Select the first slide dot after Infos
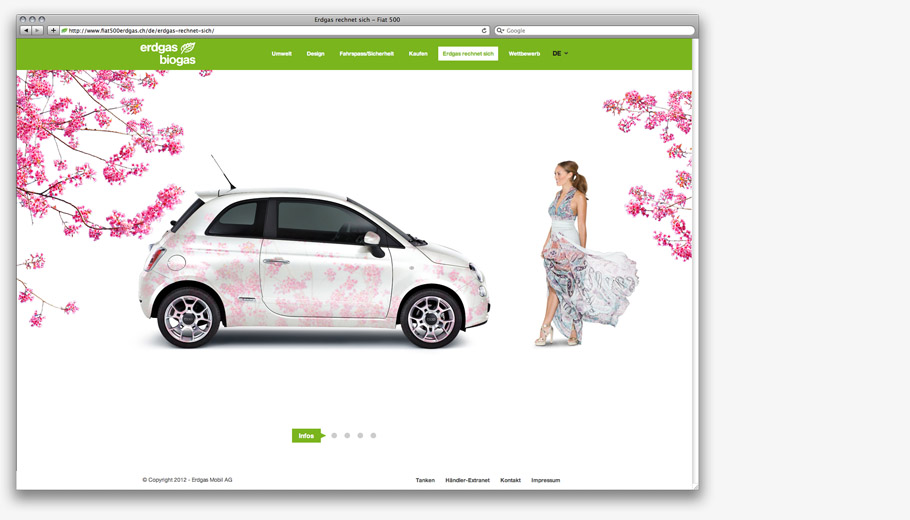 [x=334, y=435]
